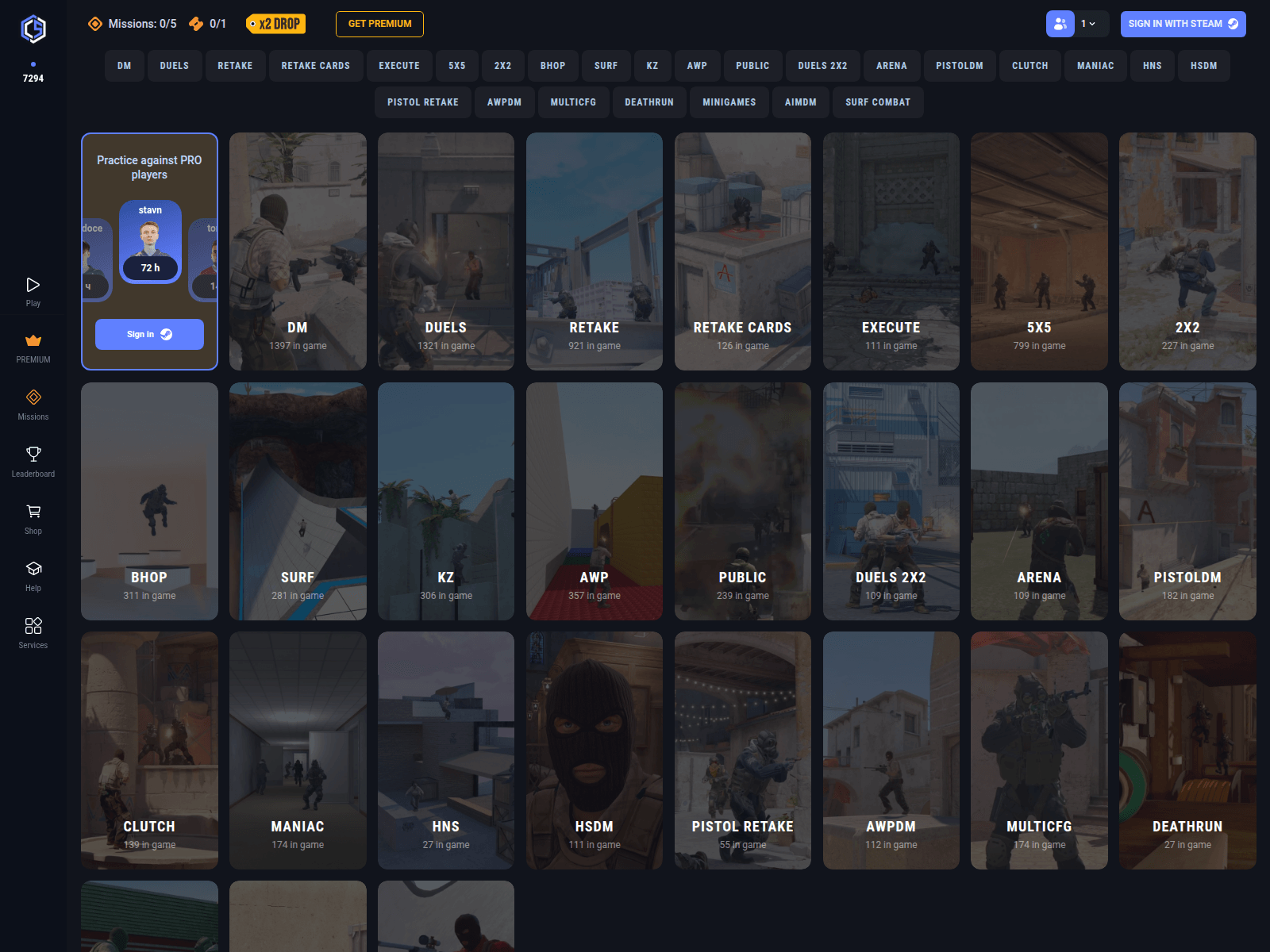
Task: Click SIGN IN WITH STEAM
Action: (1182, 24)
